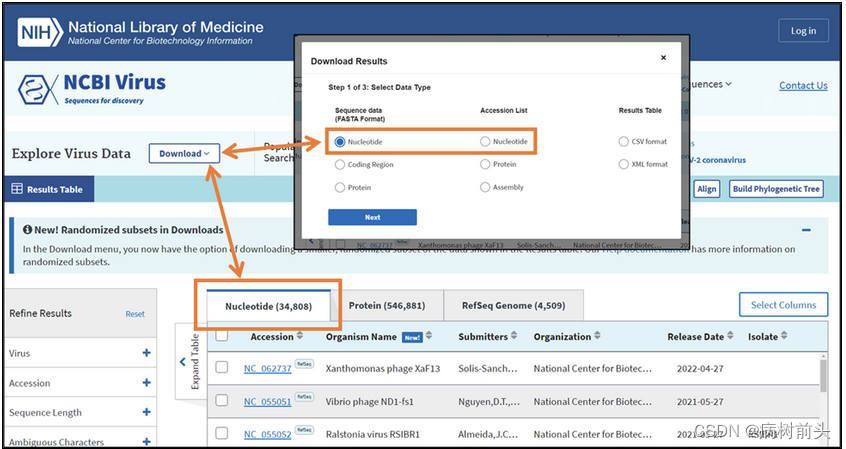Click the info icon in Randomized subsets notice
The image size is (846, 449).
click(x=28, y=230)
